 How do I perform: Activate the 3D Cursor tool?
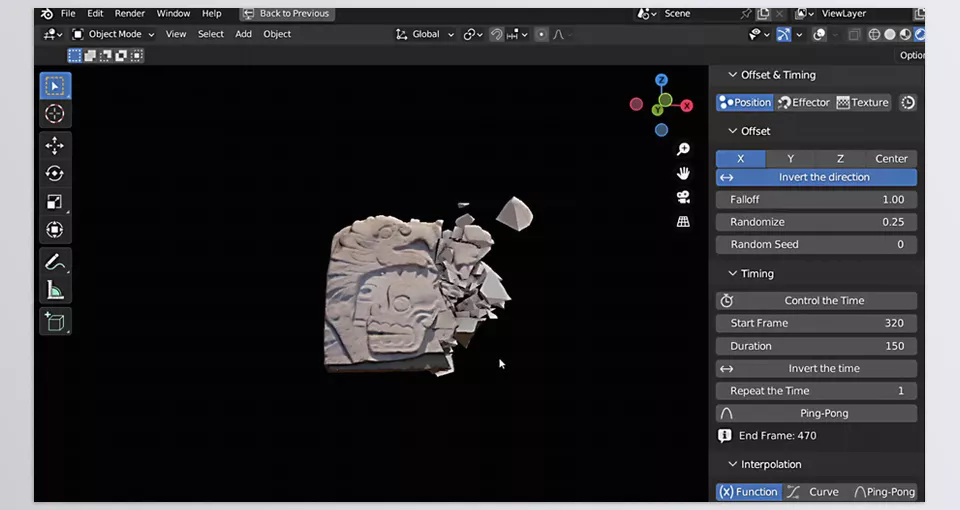55,114
